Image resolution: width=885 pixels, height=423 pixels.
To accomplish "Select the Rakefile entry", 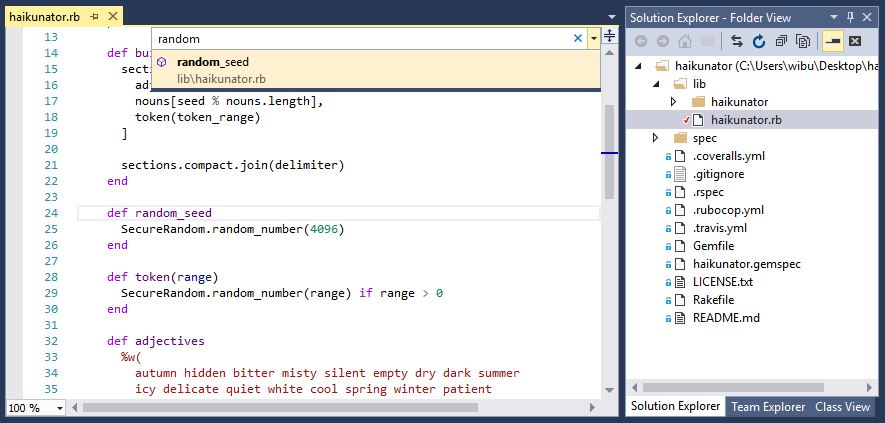I will tap(713, 300).
